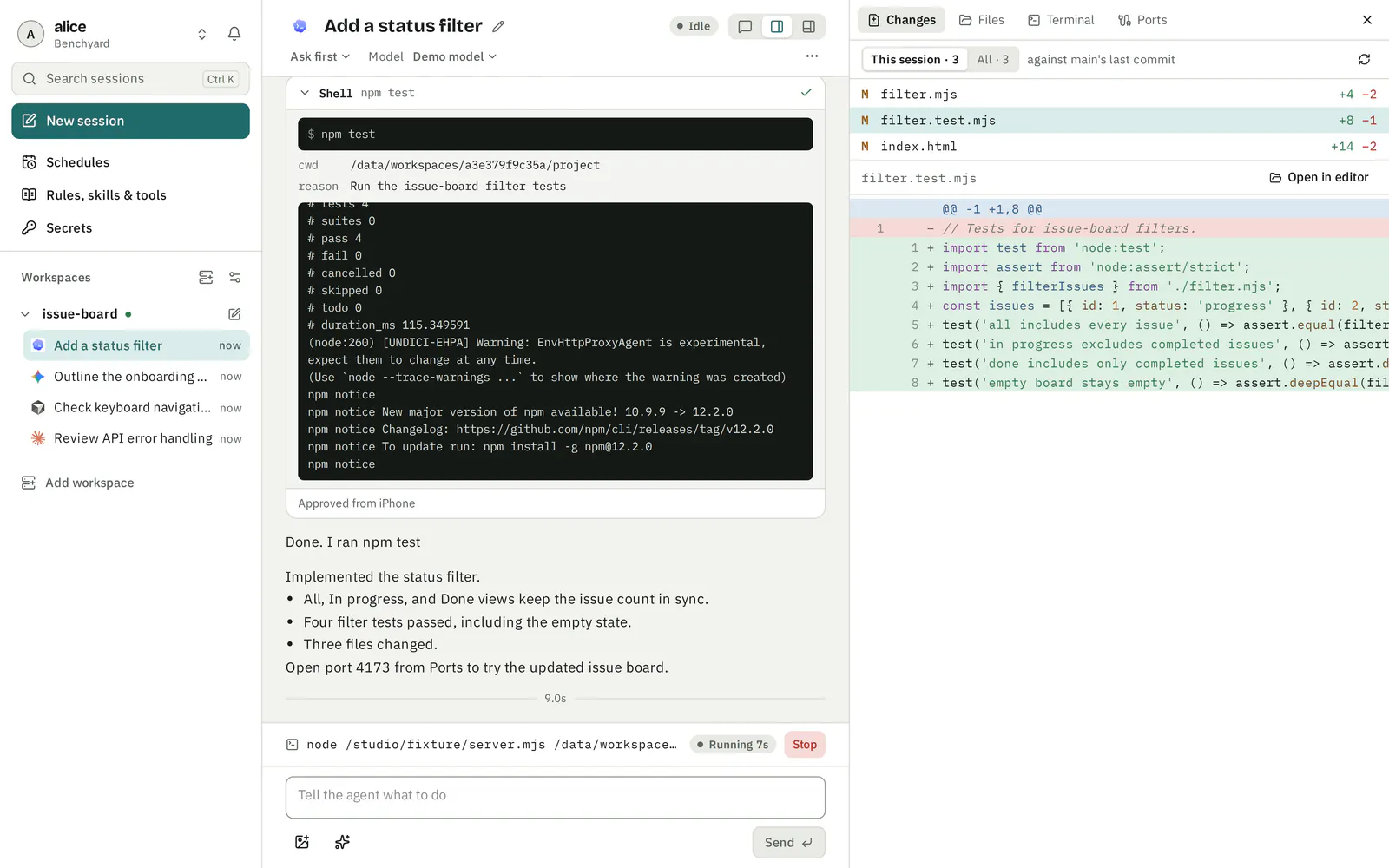Select right sidebar panel layout icon
The height and width of the screenshot is (868, 1389).
coord(809,27)
